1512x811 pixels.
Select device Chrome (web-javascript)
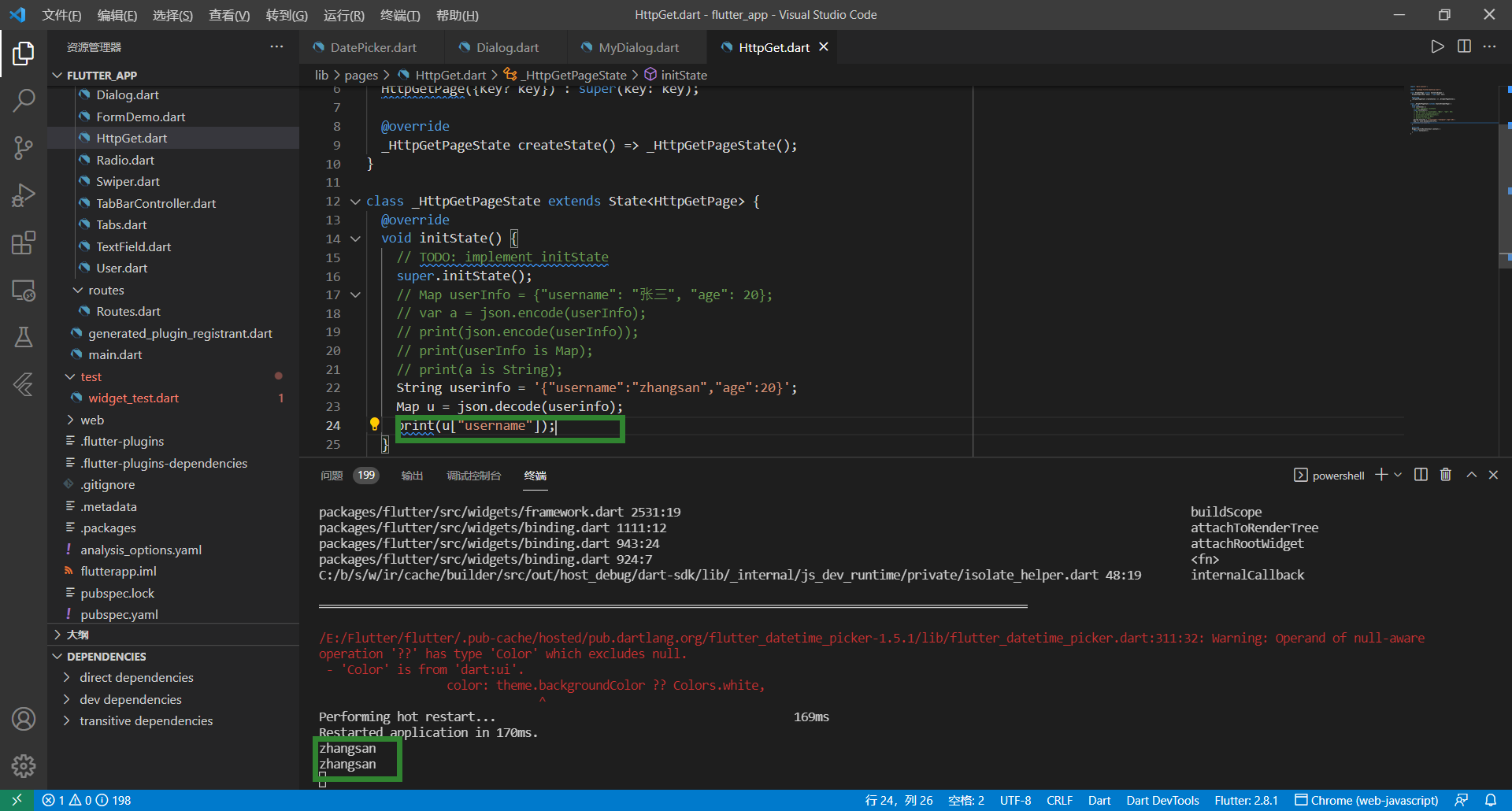click(1366, 800)
